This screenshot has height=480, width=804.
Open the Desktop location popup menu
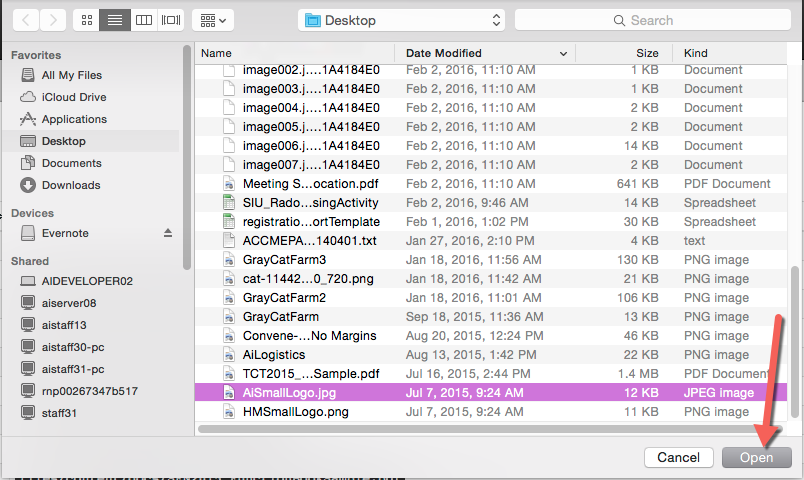pos(402,20)
